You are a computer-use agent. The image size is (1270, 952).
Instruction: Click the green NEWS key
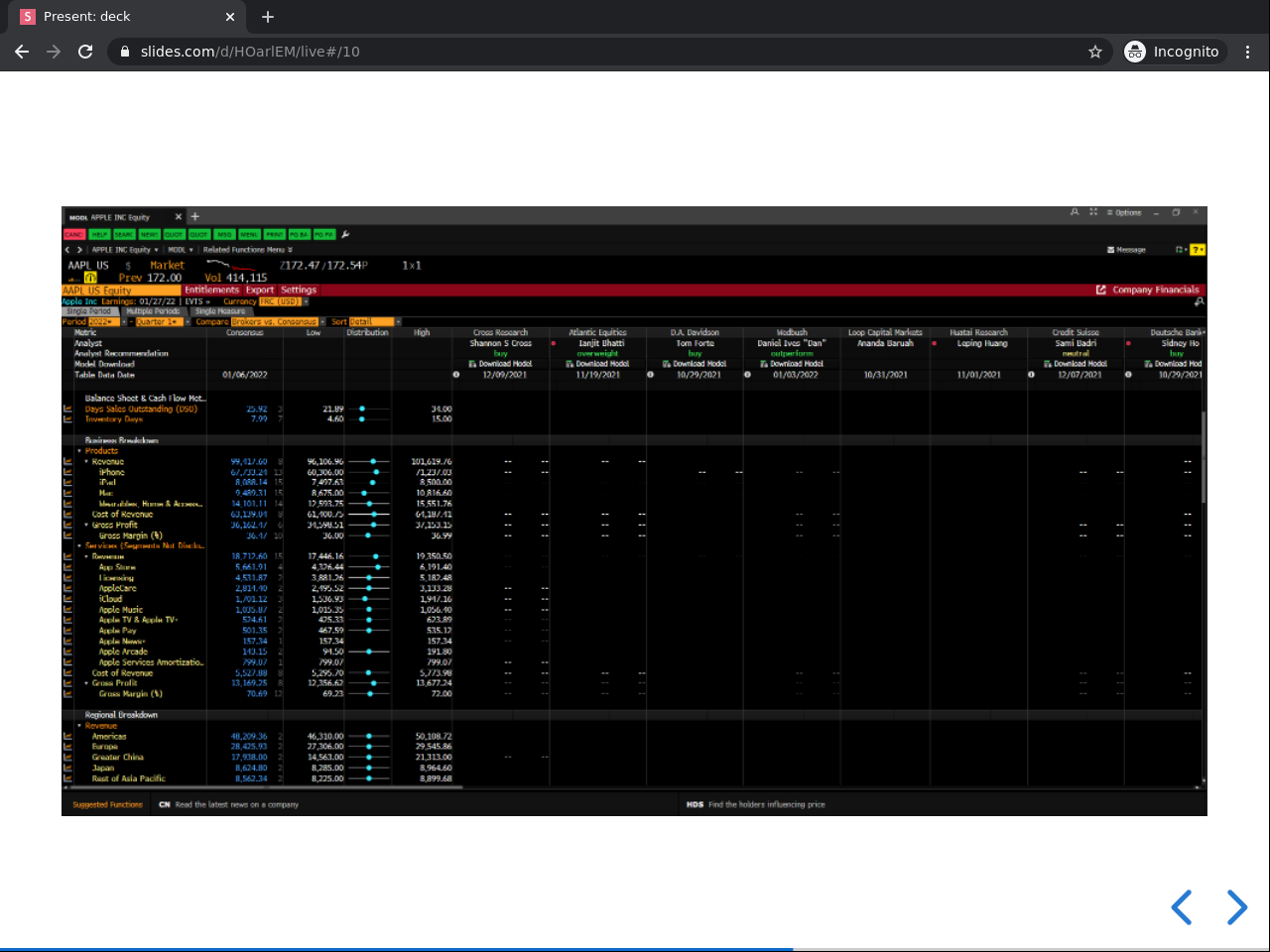tap(149, 235)
